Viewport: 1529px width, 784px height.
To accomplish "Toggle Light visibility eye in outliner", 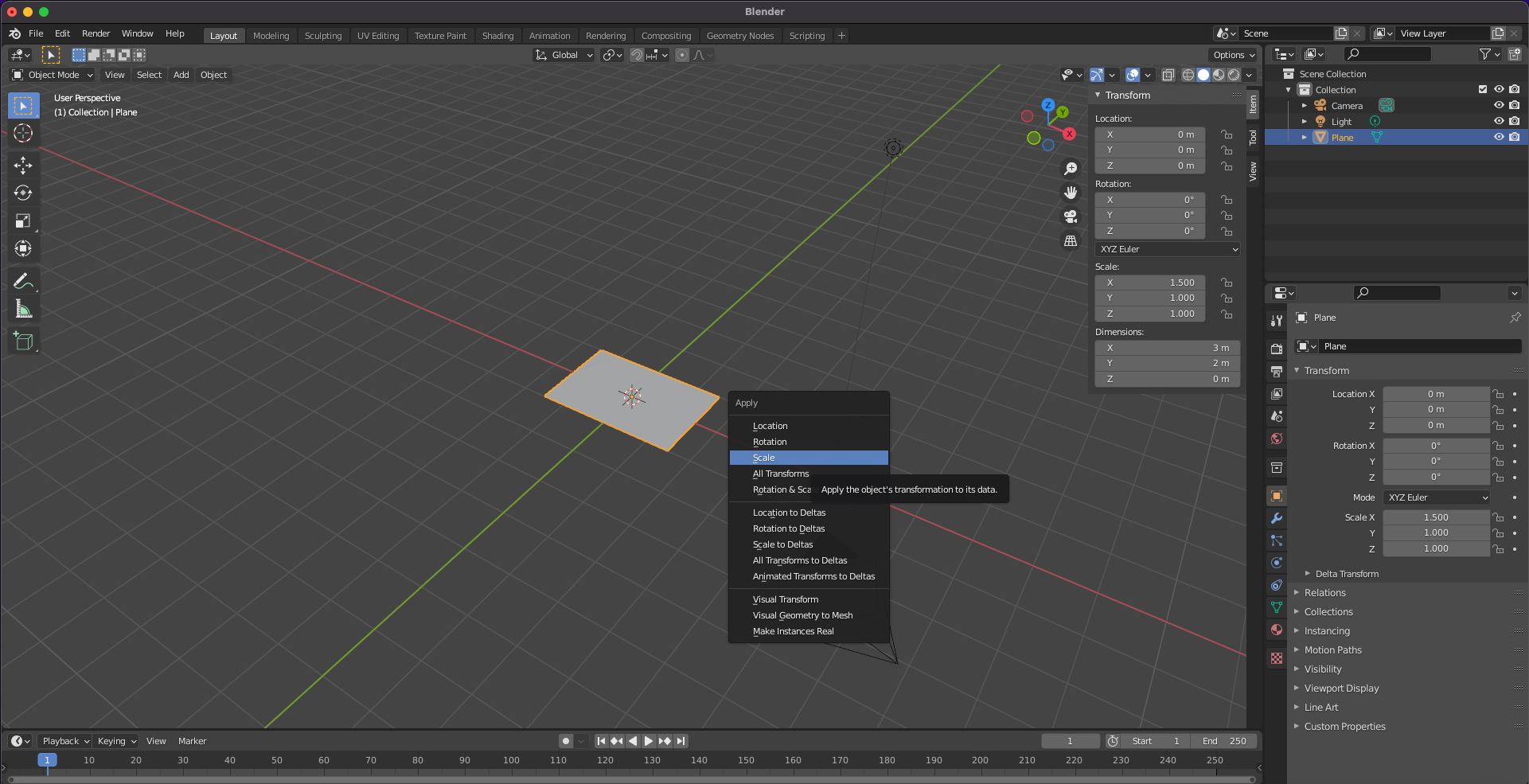I will 1499,121.
